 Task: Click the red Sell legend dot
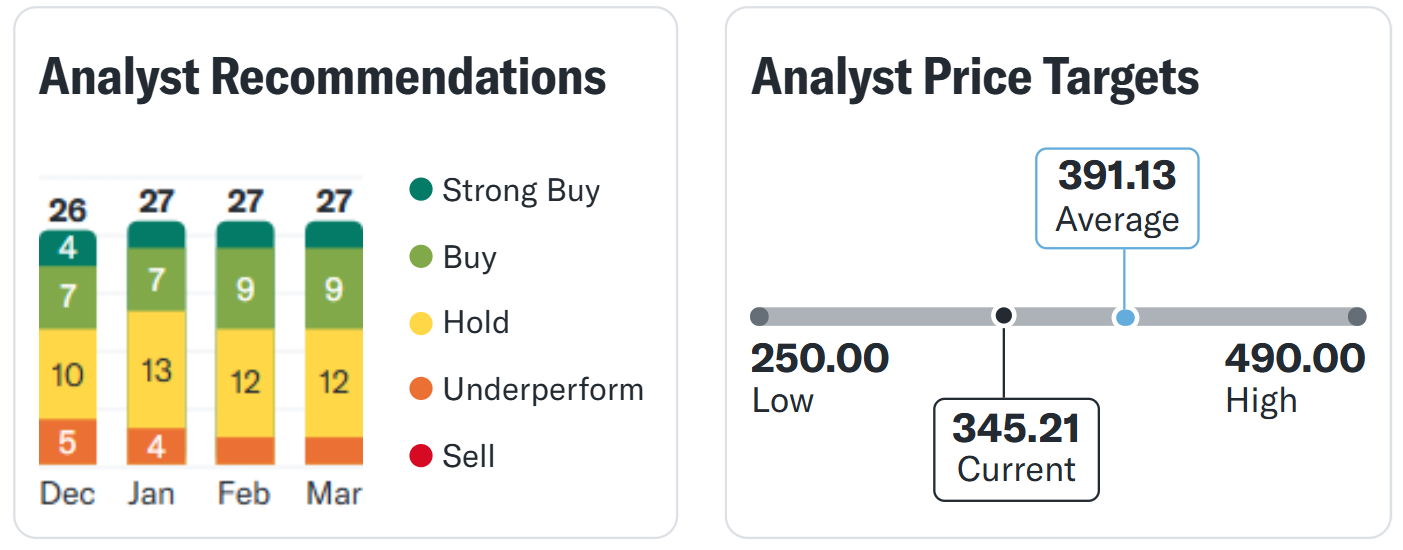tap(421, 456)
